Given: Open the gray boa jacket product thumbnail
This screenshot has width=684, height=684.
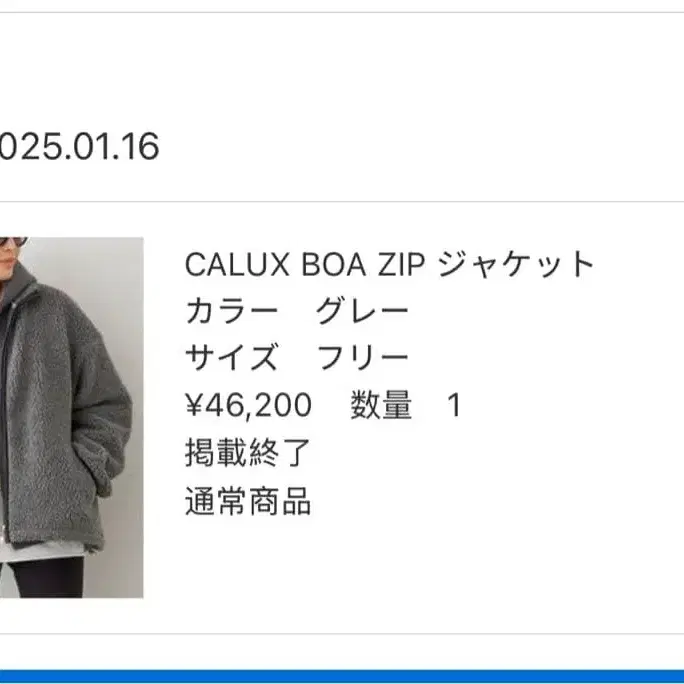Looking at the screenshot, I should tap(72, 417).
